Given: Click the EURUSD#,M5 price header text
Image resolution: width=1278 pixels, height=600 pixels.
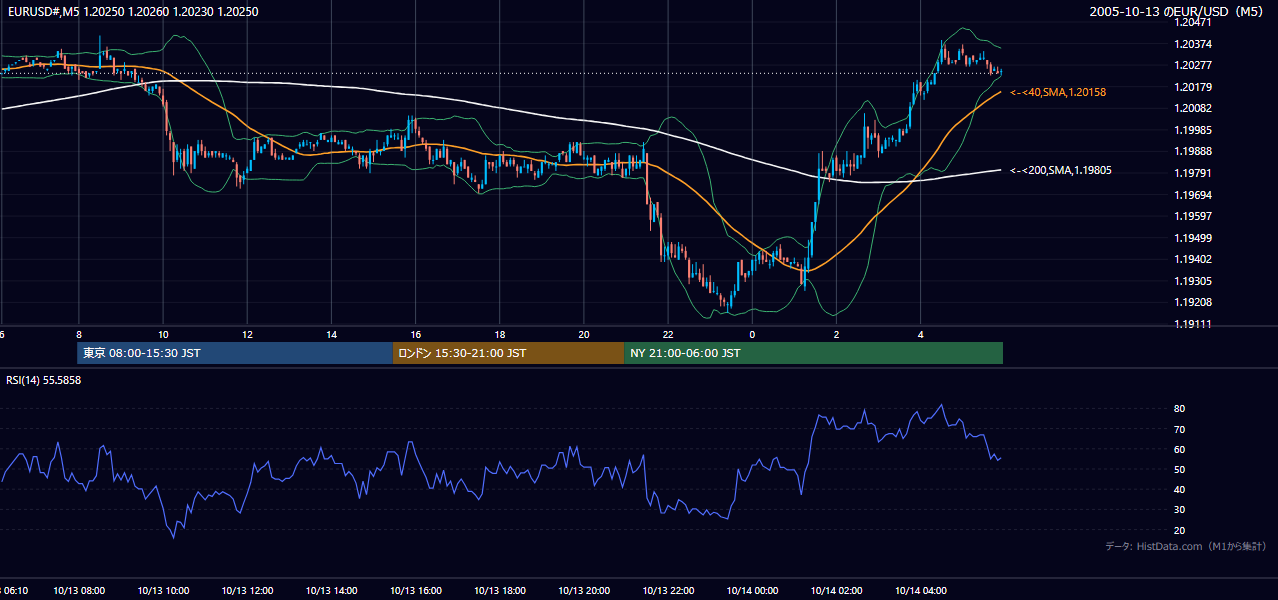Looking at the screenshot, I should [131, 12].
